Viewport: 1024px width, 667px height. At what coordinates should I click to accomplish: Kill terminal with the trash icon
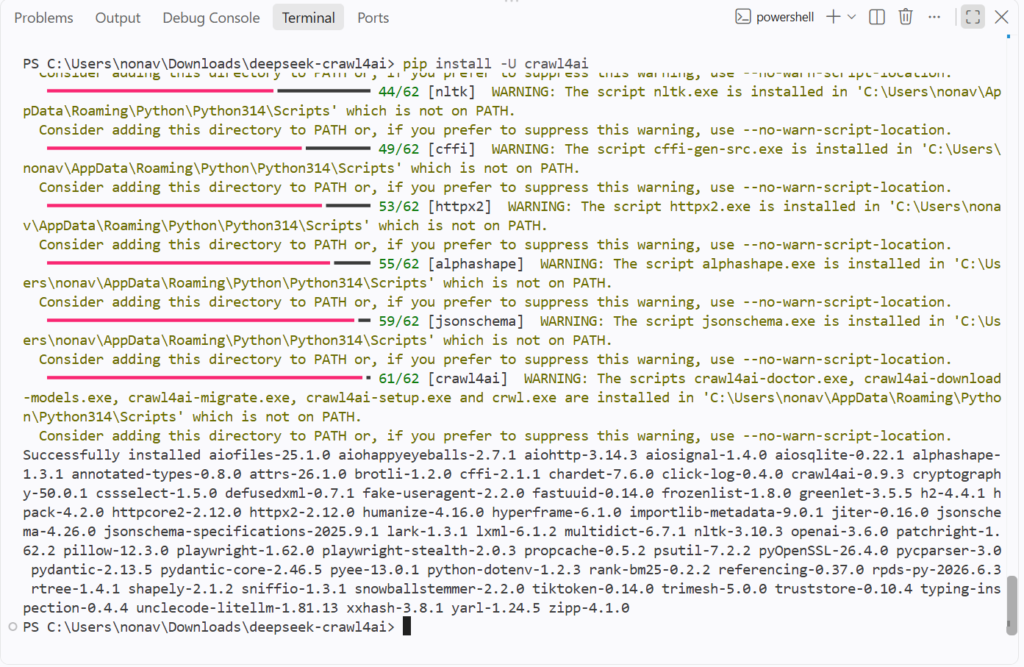(906, 17)
